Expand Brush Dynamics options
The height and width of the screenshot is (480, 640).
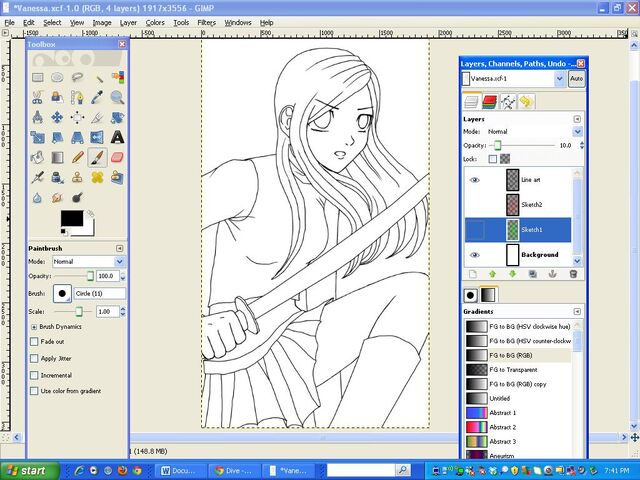pyautogui.click(x=34, y=327)
